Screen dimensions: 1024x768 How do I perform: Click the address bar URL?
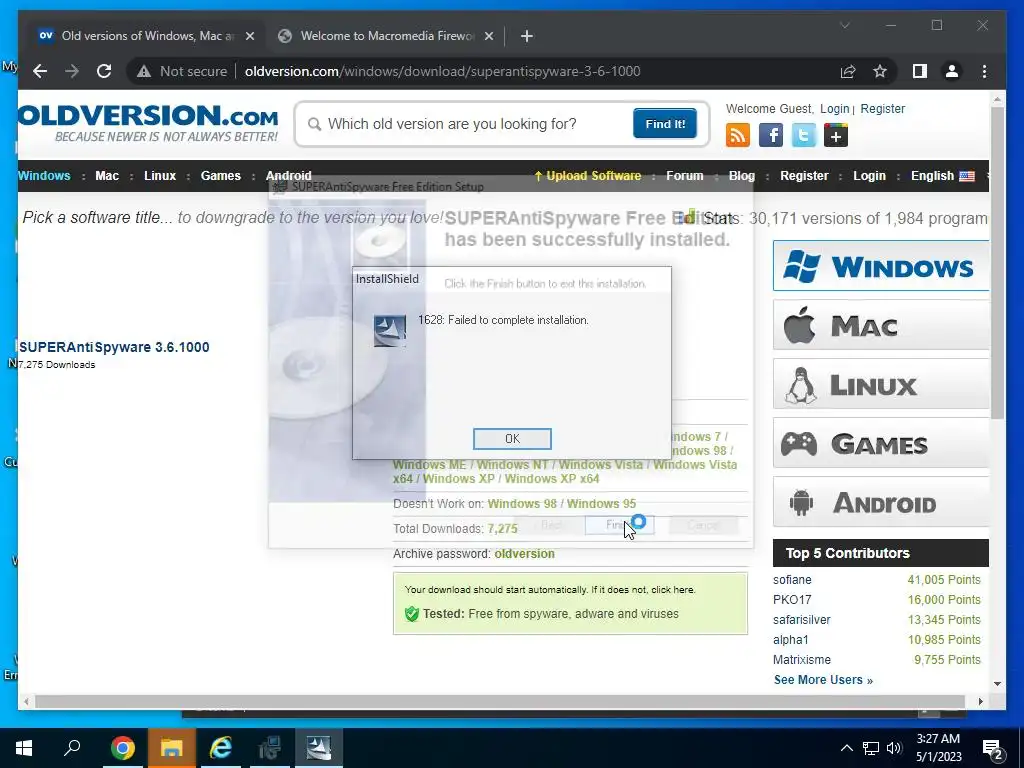coord(442,71)
